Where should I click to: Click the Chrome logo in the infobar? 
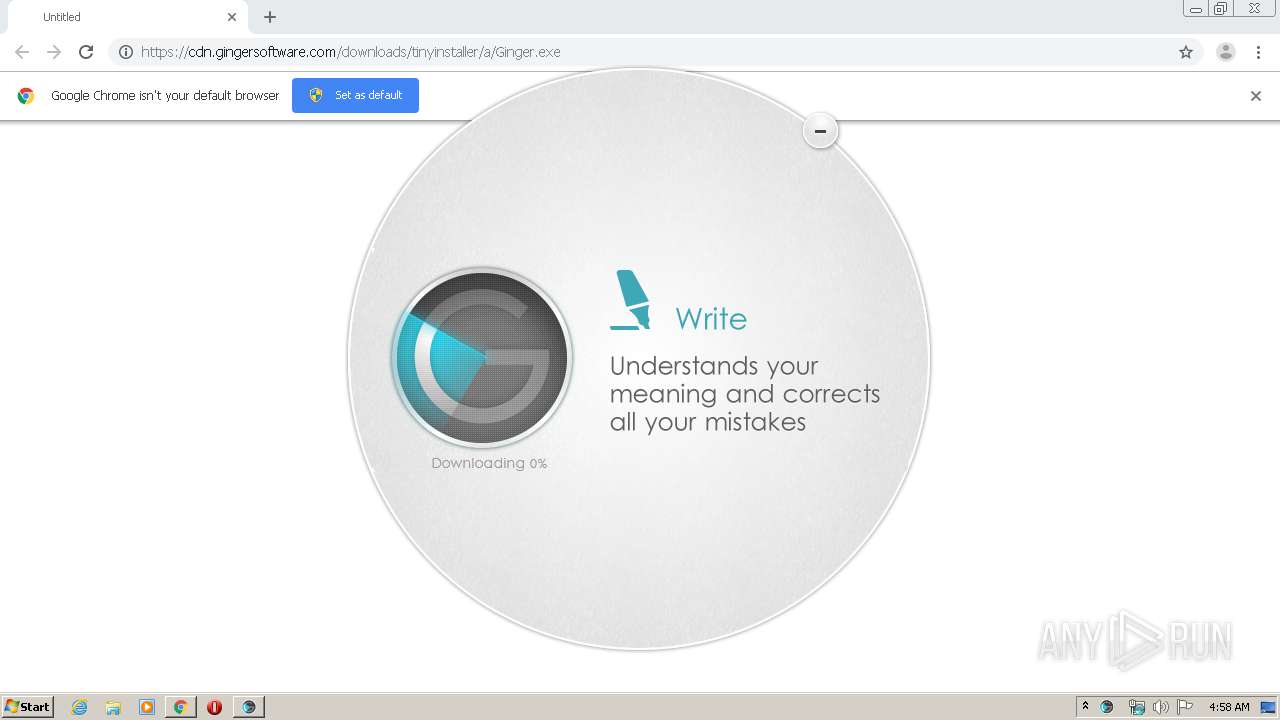coord(26,96)
